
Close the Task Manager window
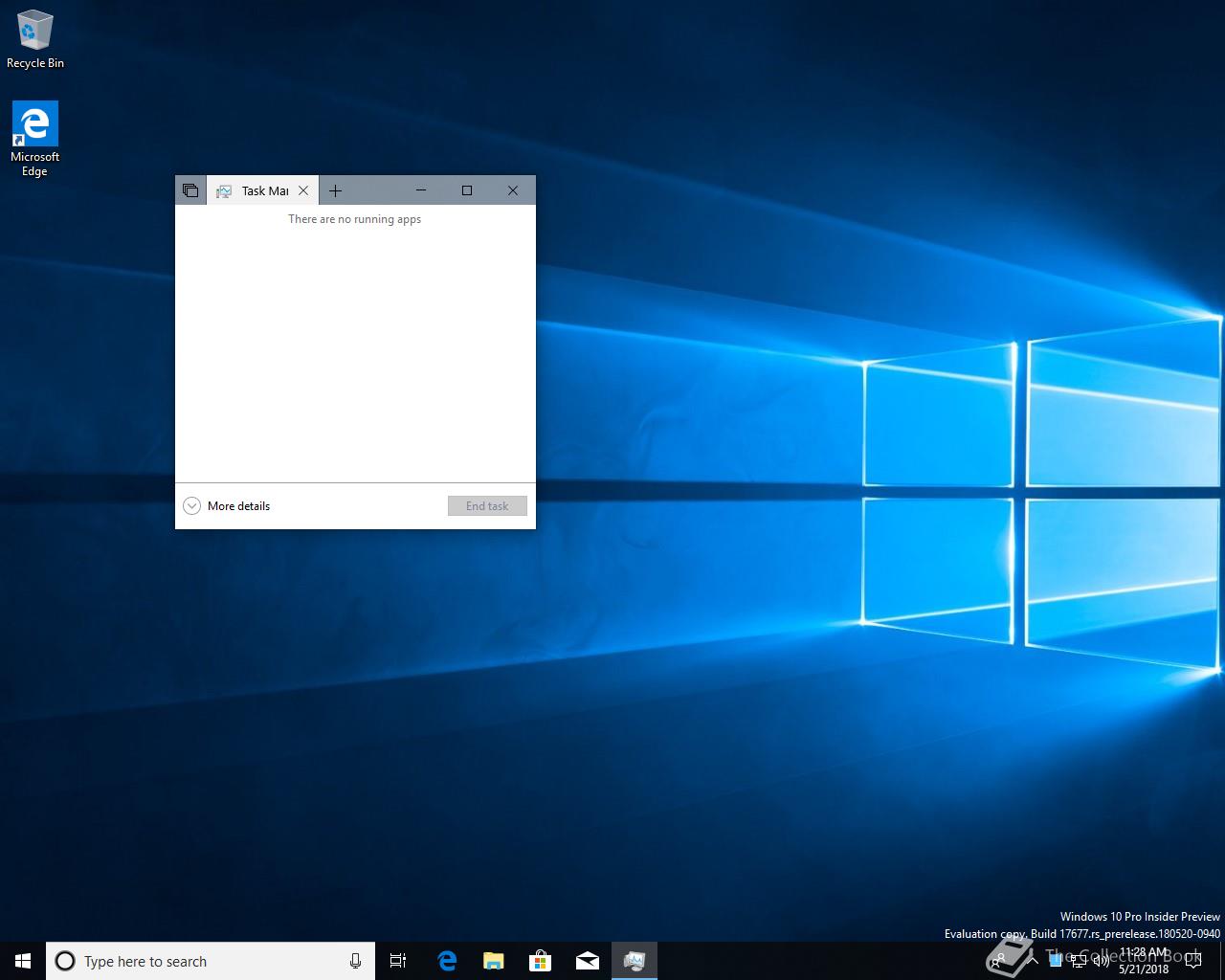[513, 190]
